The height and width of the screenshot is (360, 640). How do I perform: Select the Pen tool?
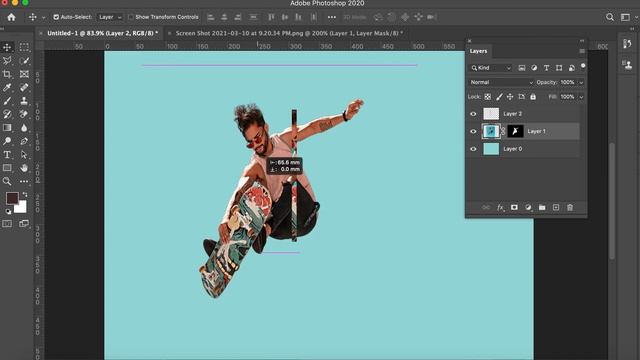tap(24, 141)
